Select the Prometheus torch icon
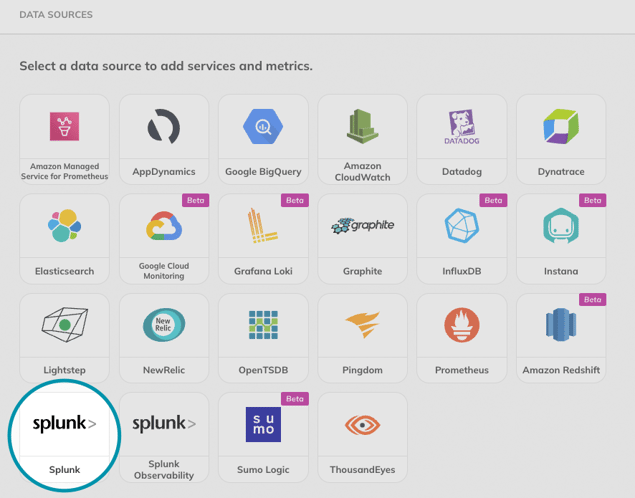 pyautogui.click(x=462, y=325)
